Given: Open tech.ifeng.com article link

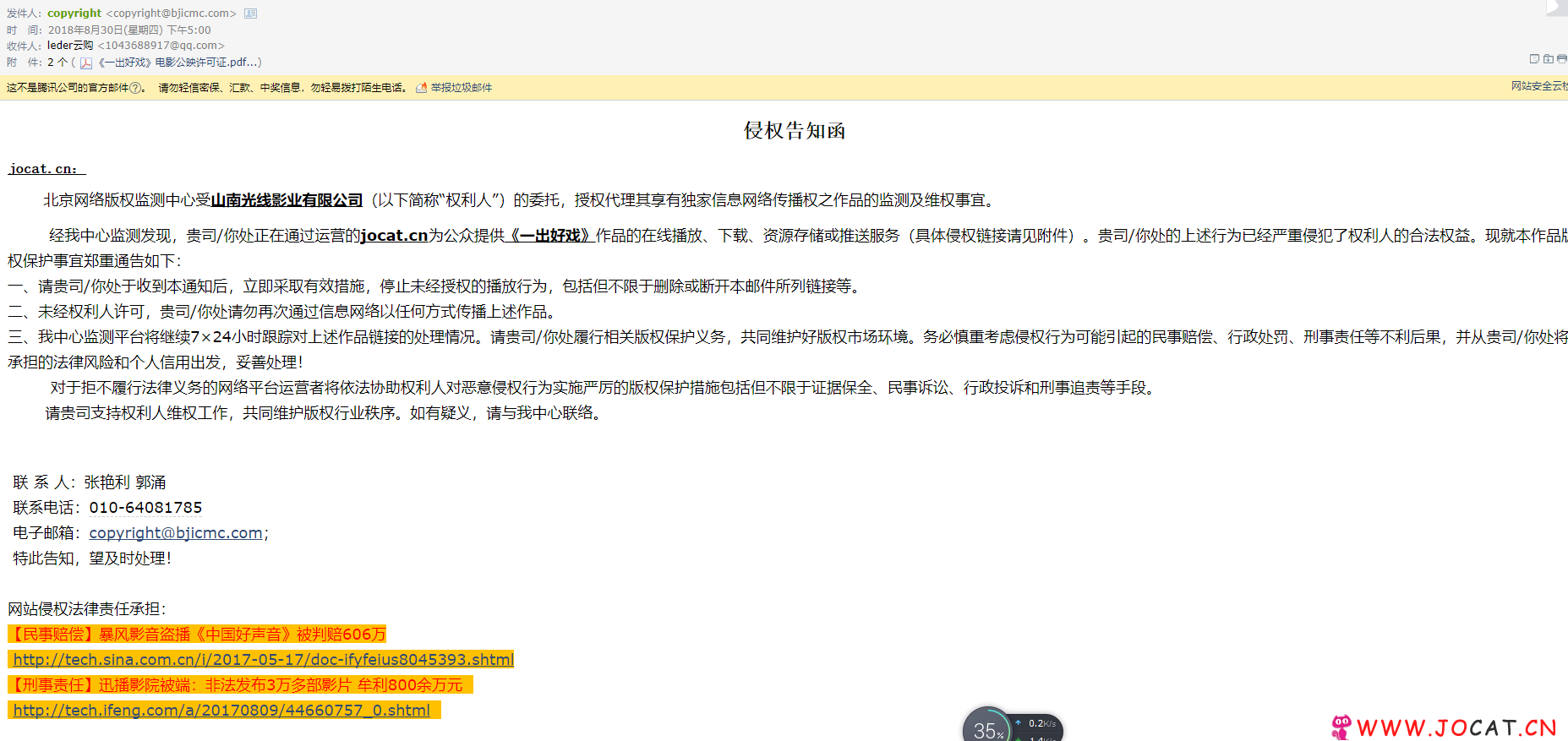Looking at the screenshot, I should coord(221,711).
